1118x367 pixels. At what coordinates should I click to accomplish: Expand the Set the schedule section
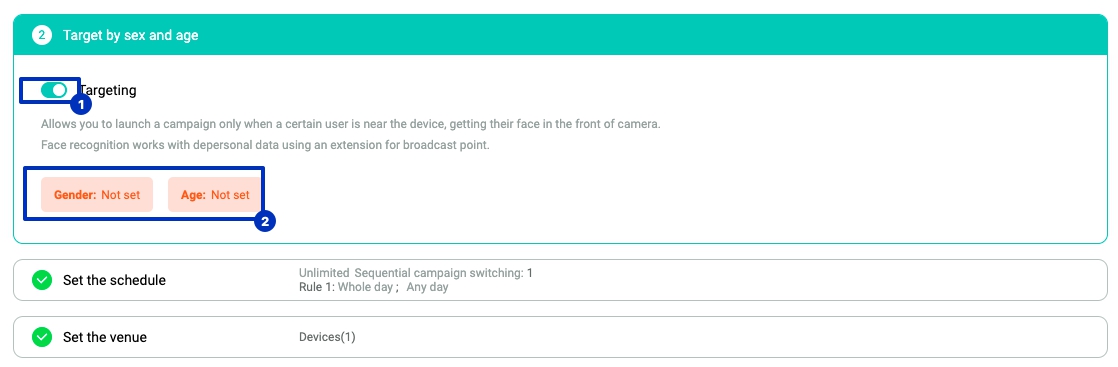click(x=560, y=280)
